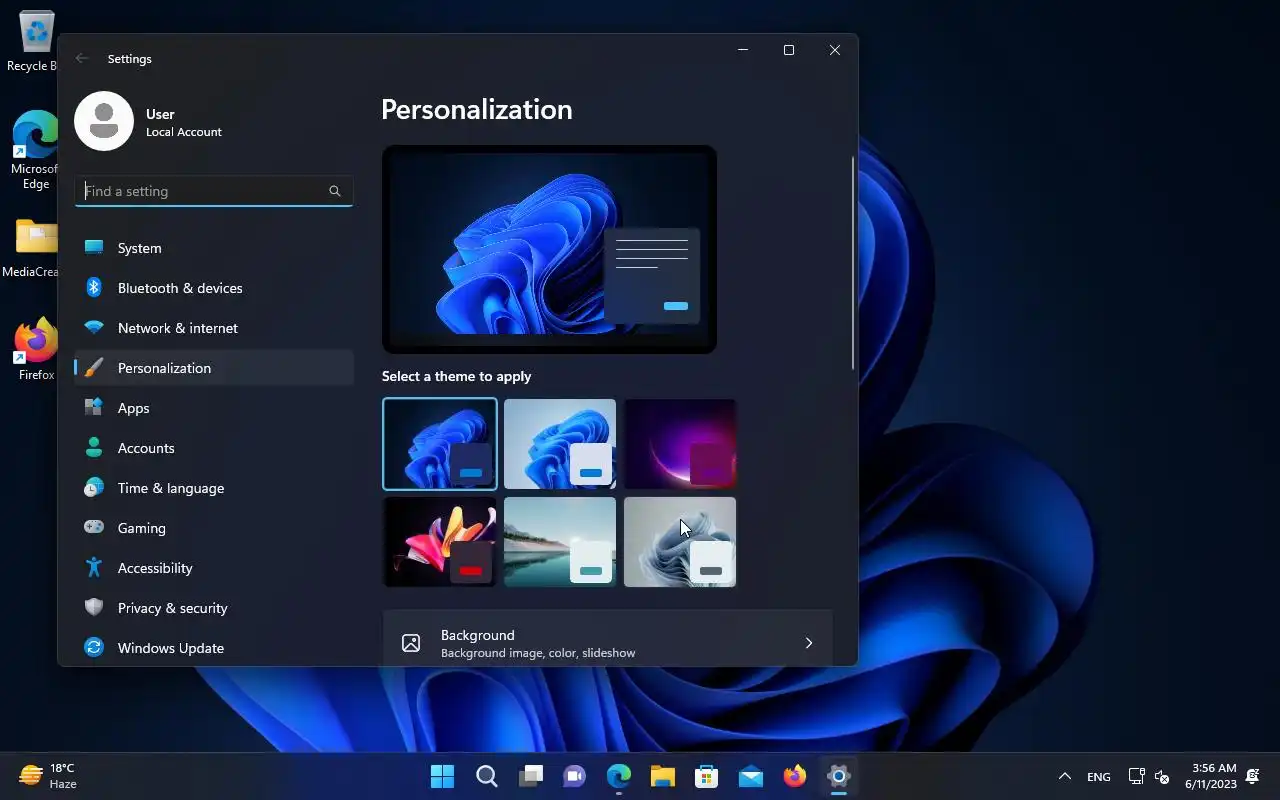Screen dimensions: 1280x800
Task: Click the search magnifier in Find a setting
Action: pyautogui.click(x=335, y=191)
